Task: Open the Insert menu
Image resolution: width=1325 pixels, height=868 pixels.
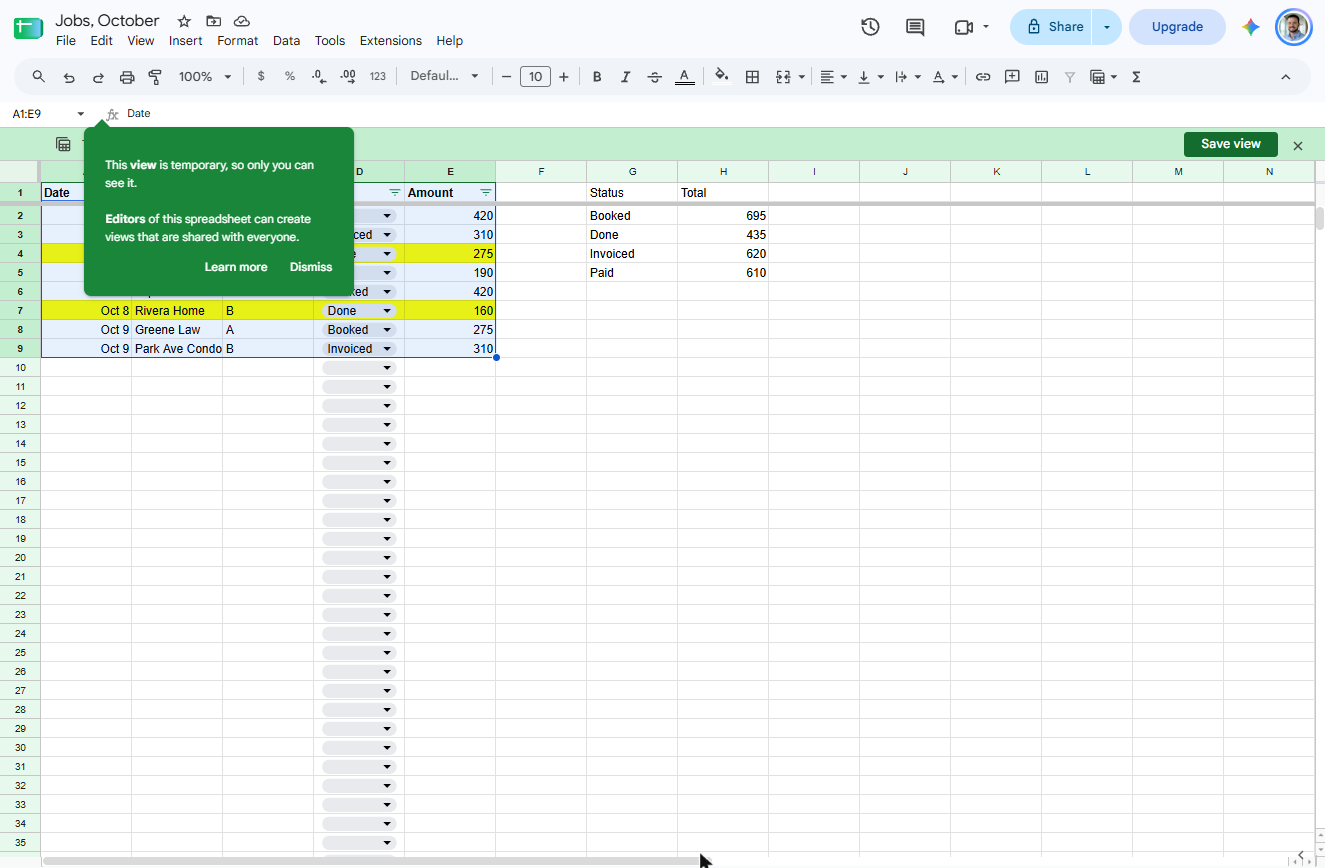Action: coord(186,41)
